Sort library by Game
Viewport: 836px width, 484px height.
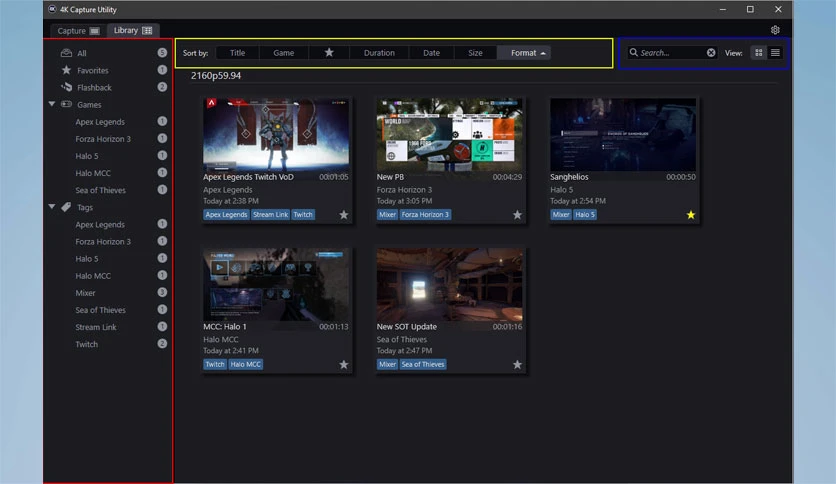point(284,52)
